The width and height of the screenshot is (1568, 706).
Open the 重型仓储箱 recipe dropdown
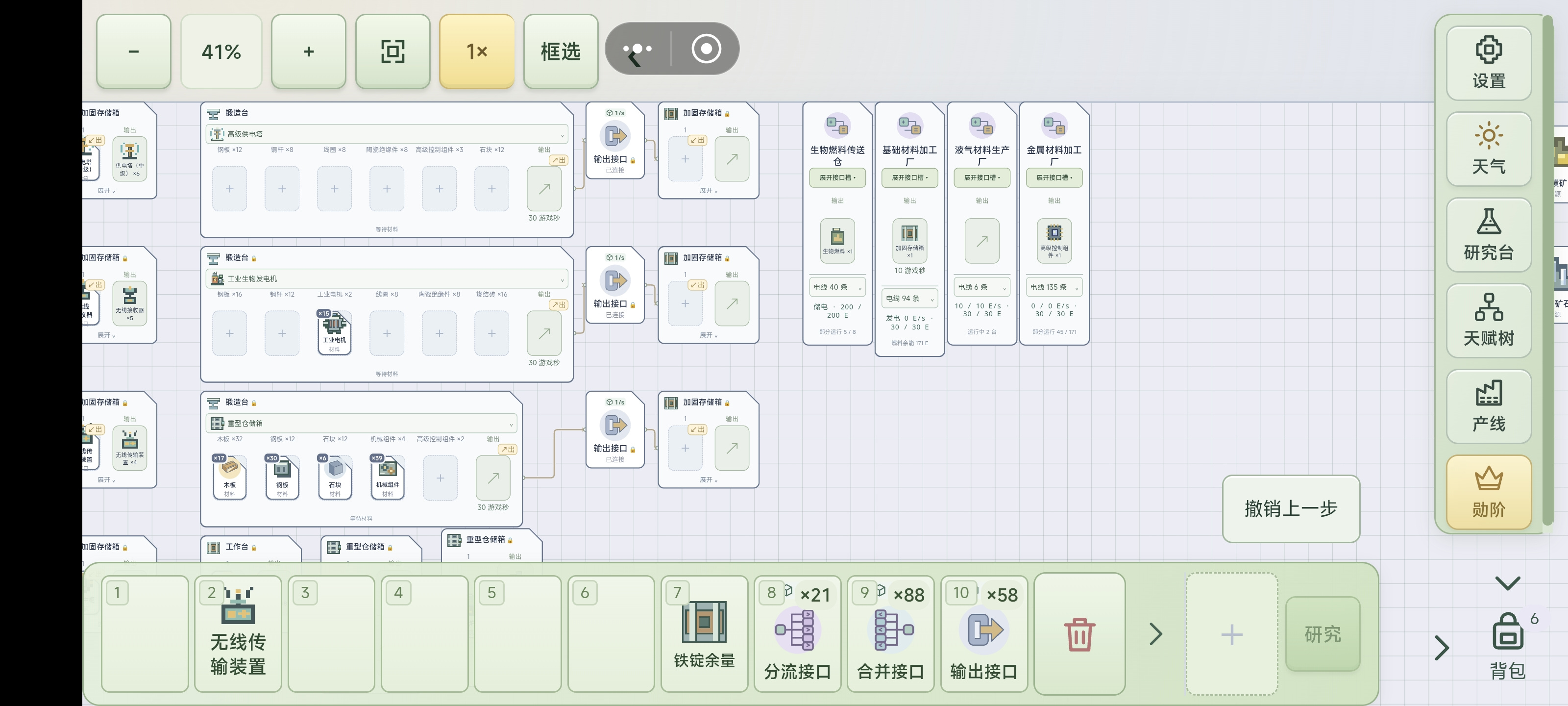pyautogui.click(x=361, y=424)
